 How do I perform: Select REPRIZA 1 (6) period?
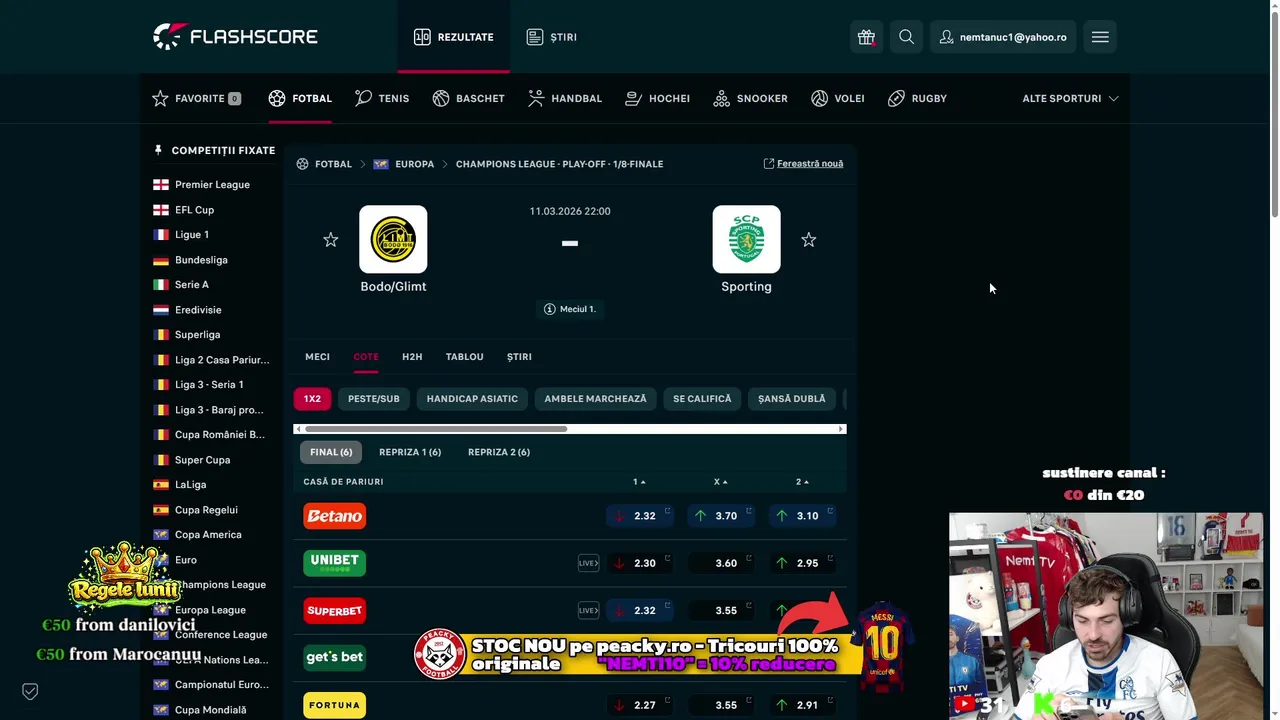click(410, 452)
